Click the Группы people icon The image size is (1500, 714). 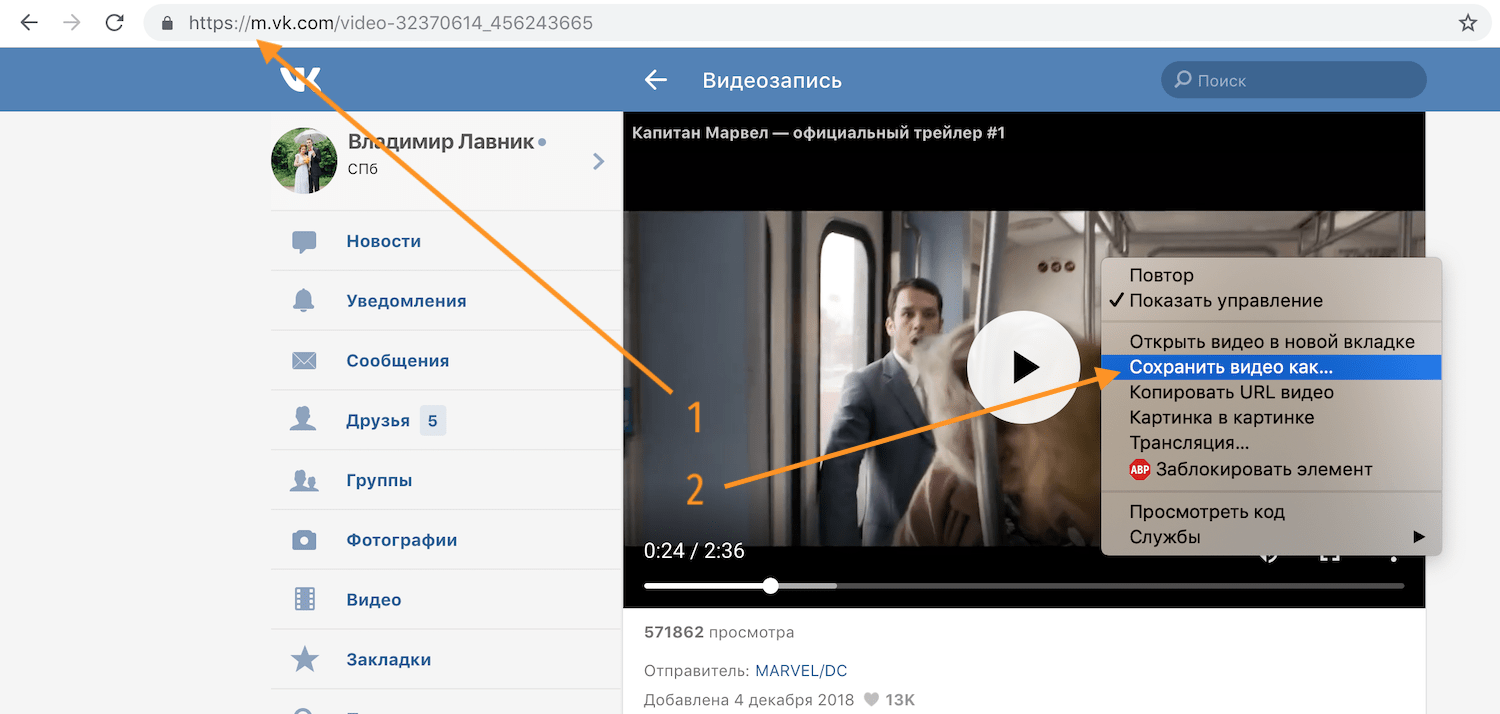tap(304, 480)
